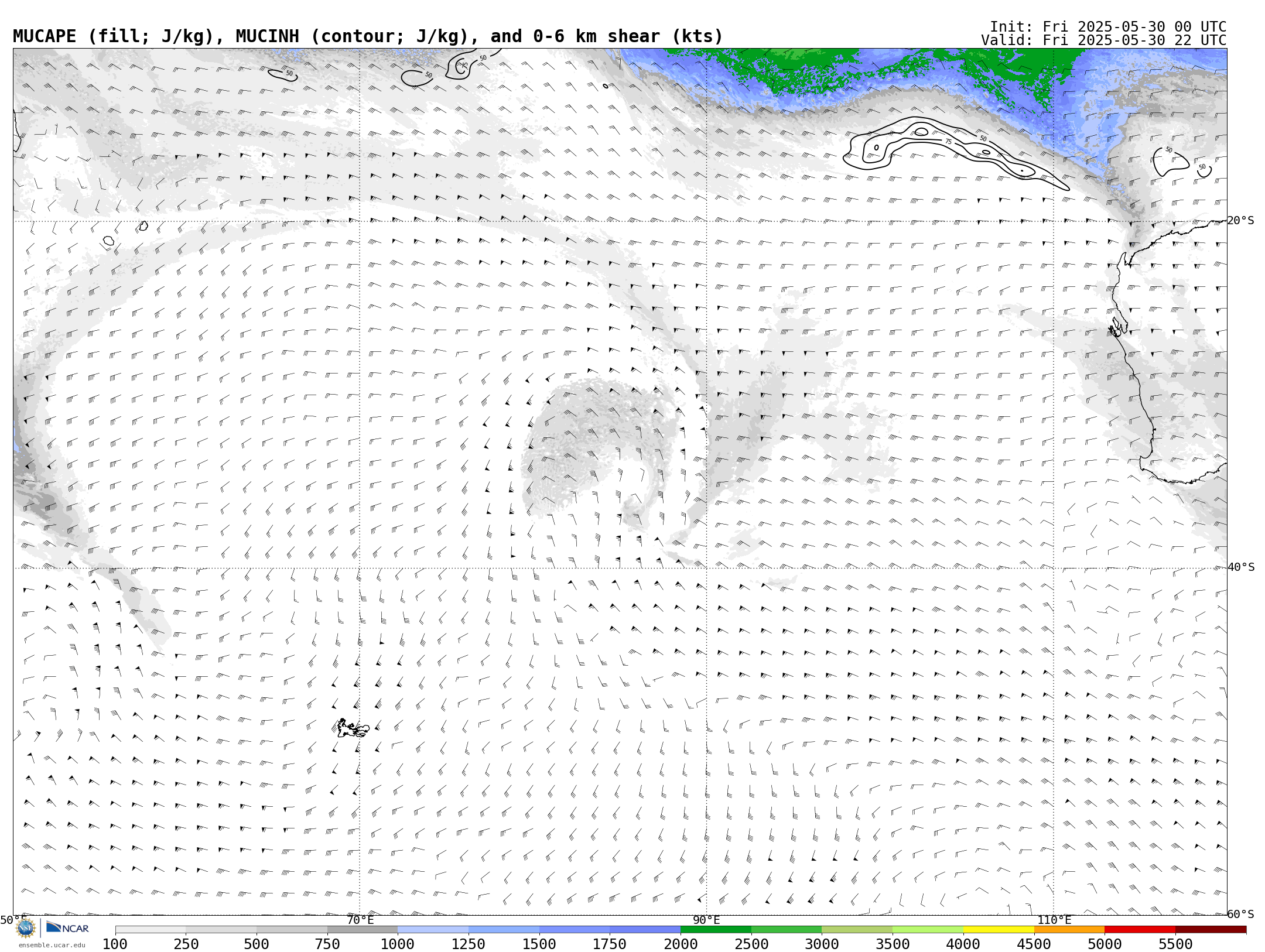Click the colorbar value label 100
The height and width of the screenshot is (952, 1265).
click(x=115, y=944)
